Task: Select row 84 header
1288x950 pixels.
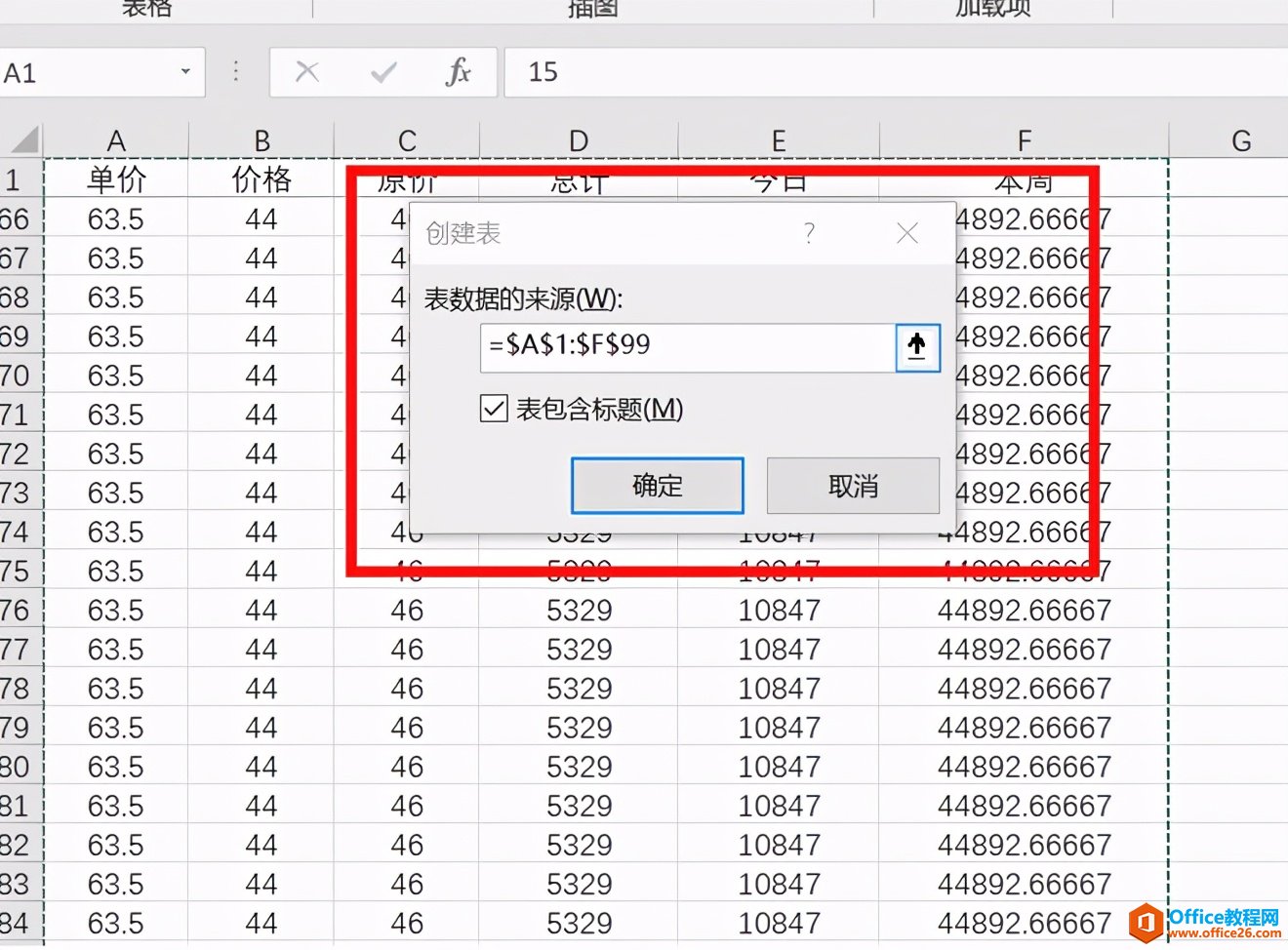Action: [x=21, y=923]
